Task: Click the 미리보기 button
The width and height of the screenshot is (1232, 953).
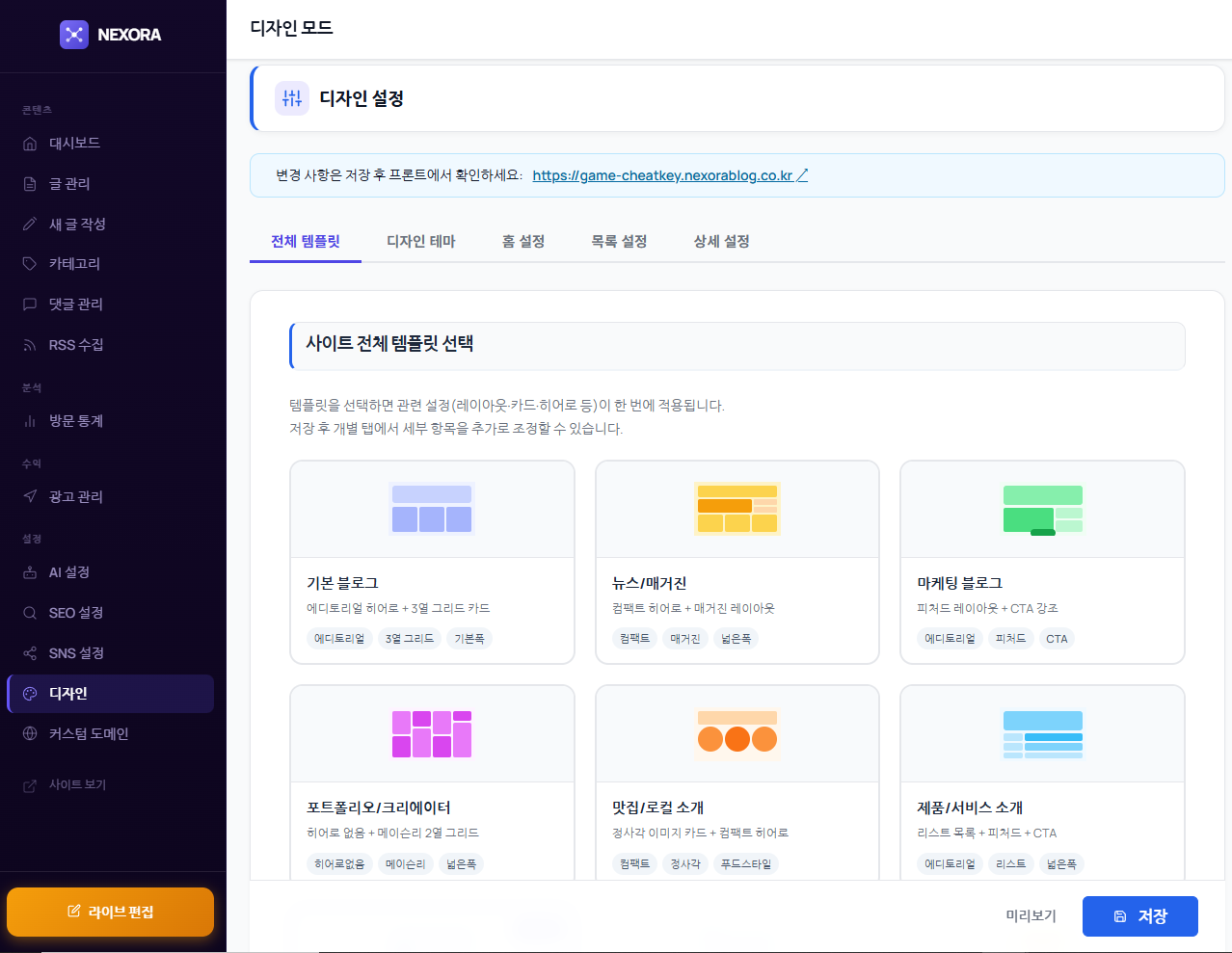Action: [1031, 915]
